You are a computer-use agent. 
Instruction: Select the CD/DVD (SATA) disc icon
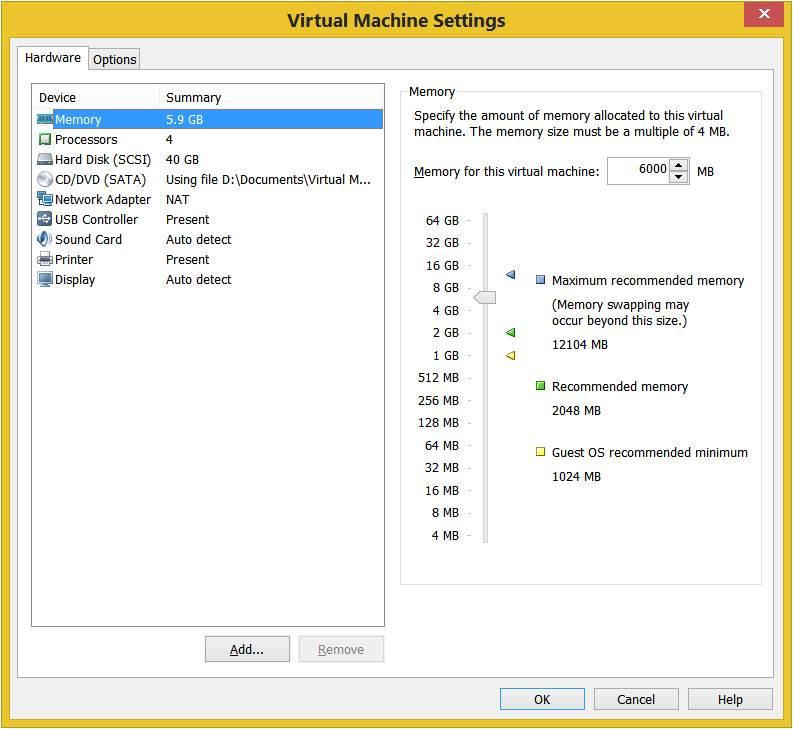coord(45,179)
